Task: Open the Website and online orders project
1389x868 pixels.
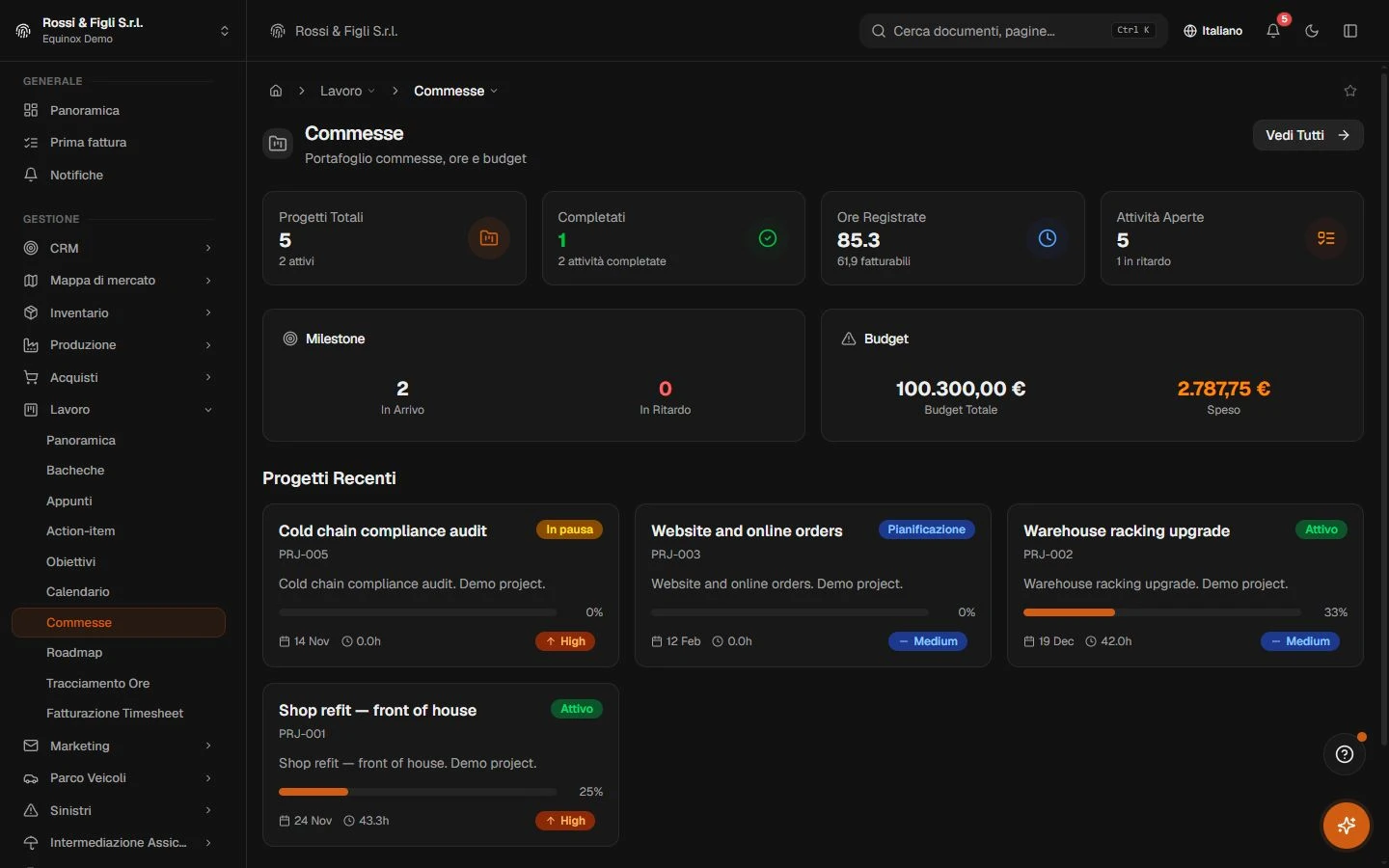Action: (813, 585)
